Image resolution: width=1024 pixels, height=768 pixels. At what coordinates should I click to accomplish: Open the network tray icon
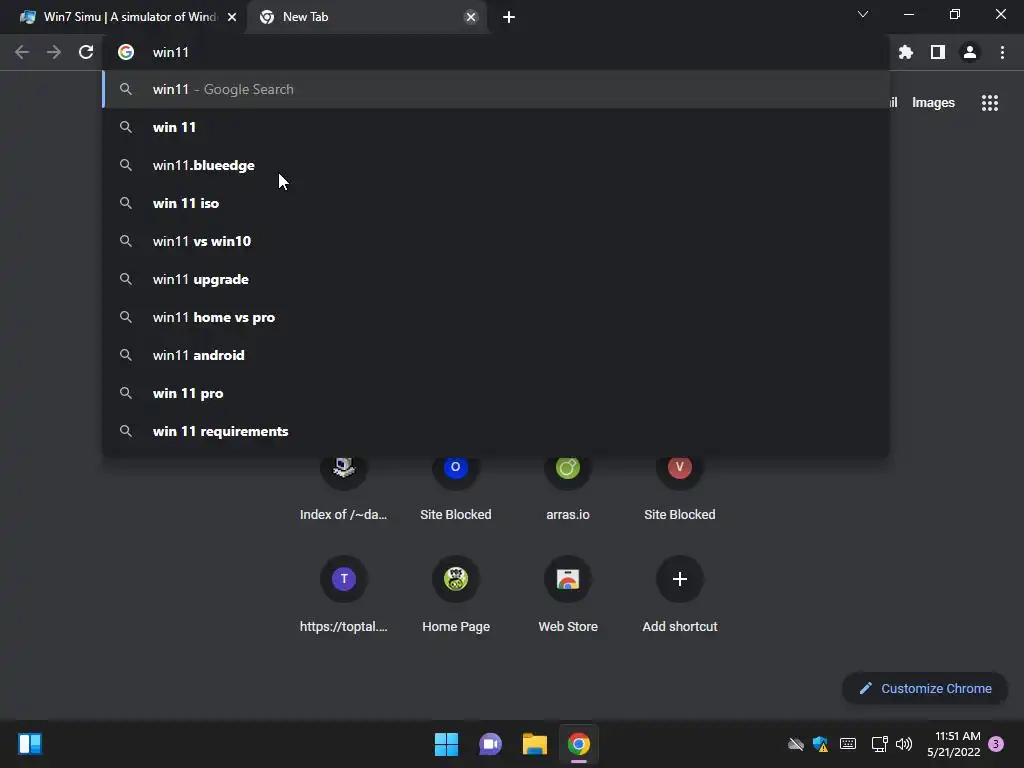click(879, 744)
